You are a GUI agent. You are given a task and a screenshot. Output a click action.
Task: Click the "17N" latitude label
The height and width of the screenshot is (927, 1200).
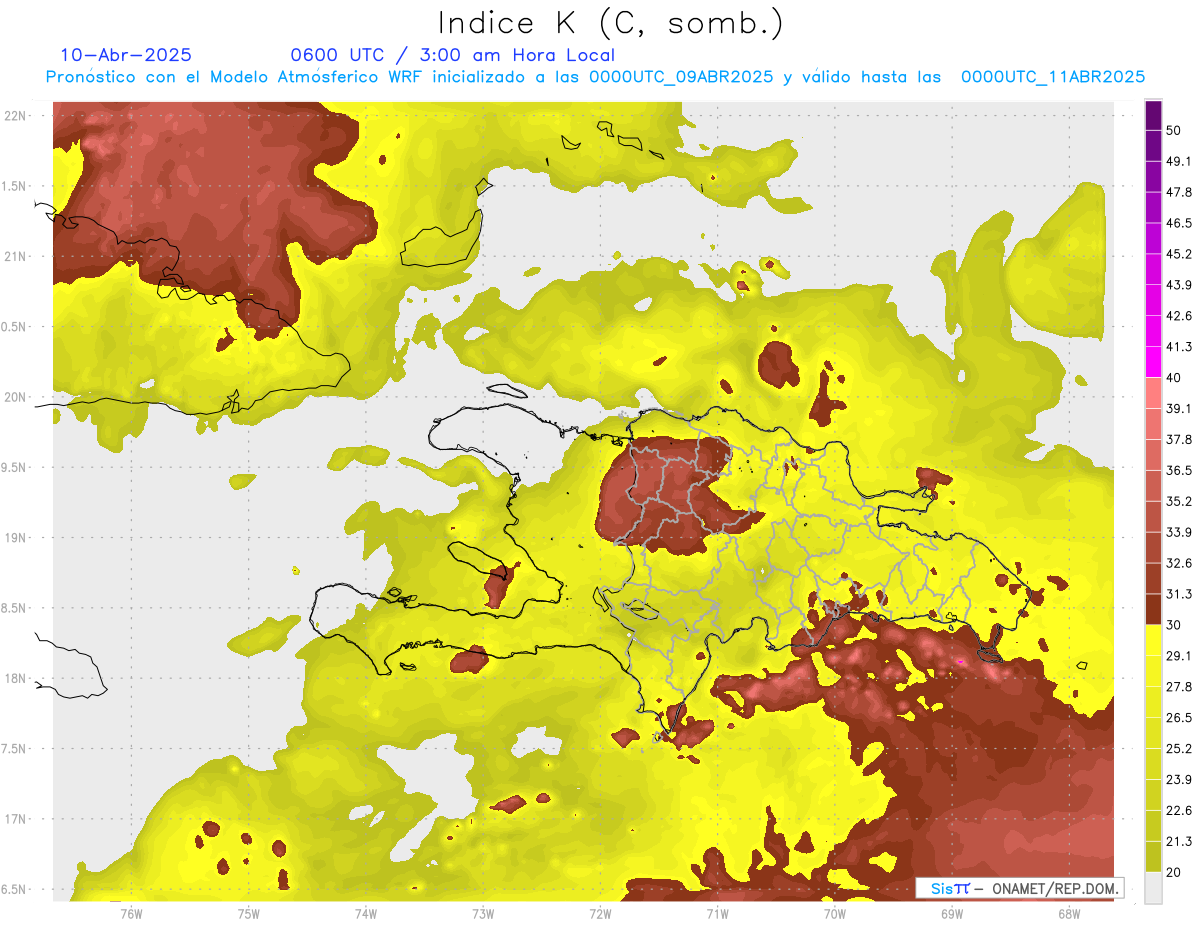click(x=16, y=819)
